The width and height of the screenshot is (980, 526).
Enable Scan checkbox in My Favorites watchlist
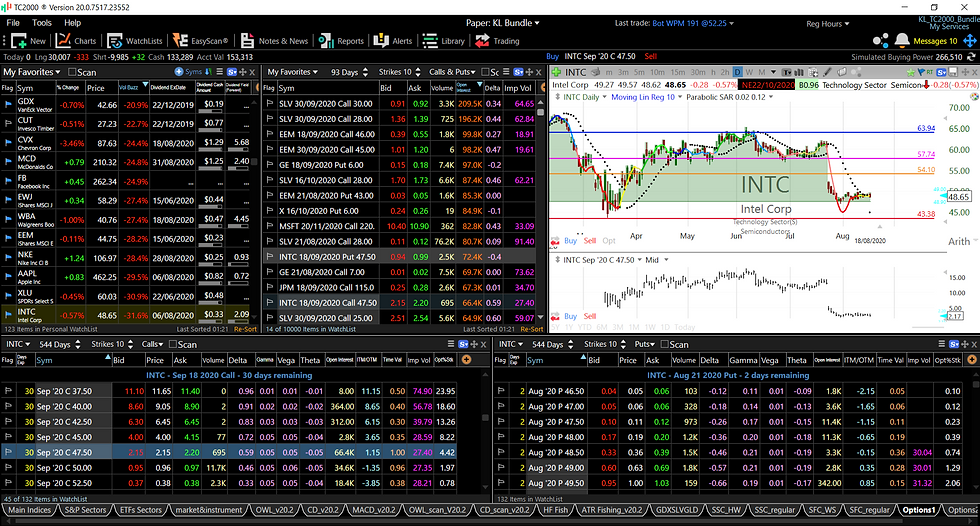72,72
